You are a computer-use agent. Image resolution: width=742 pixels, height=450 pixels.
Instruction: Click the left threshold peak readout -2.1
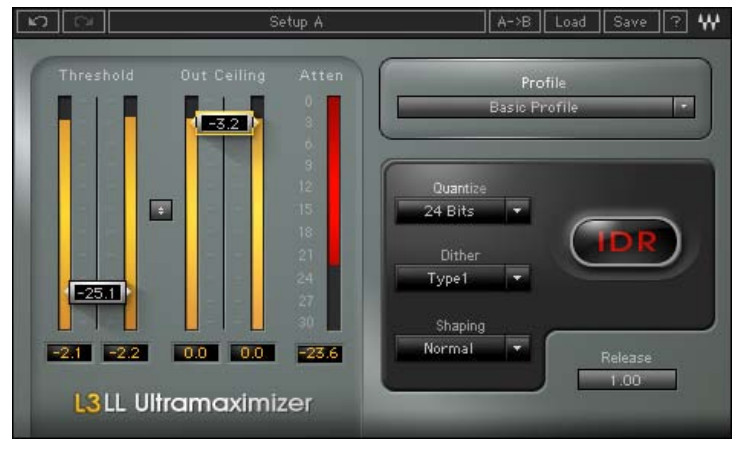[69, 353]
